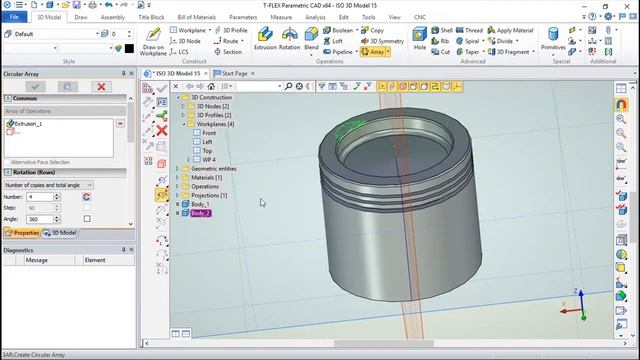Viewport: 640px width, 360px height.
Task: Select the Boolean operation
Action: tap(338, 30)
